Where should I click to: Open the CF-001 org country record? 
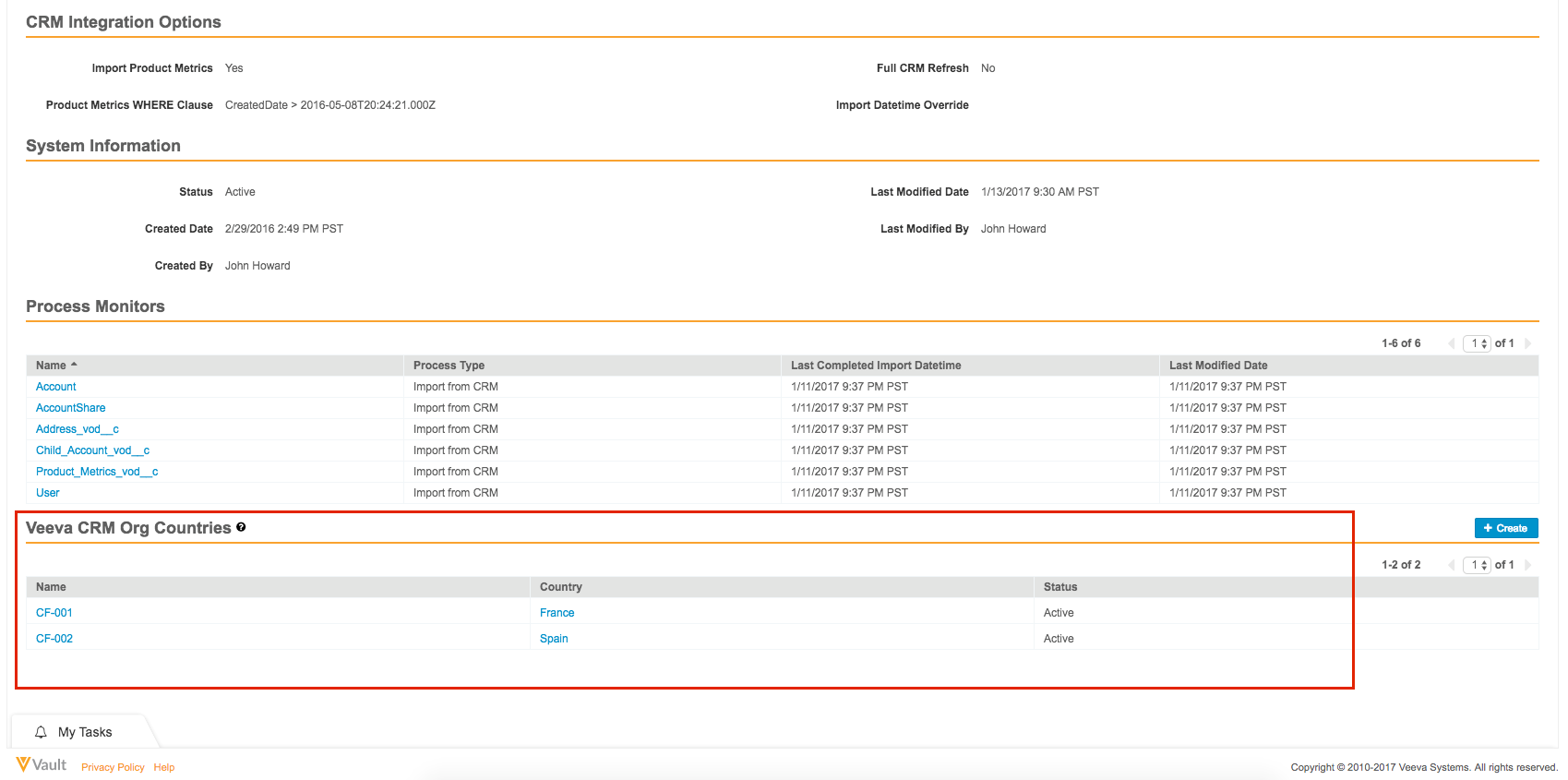point(54,613)
